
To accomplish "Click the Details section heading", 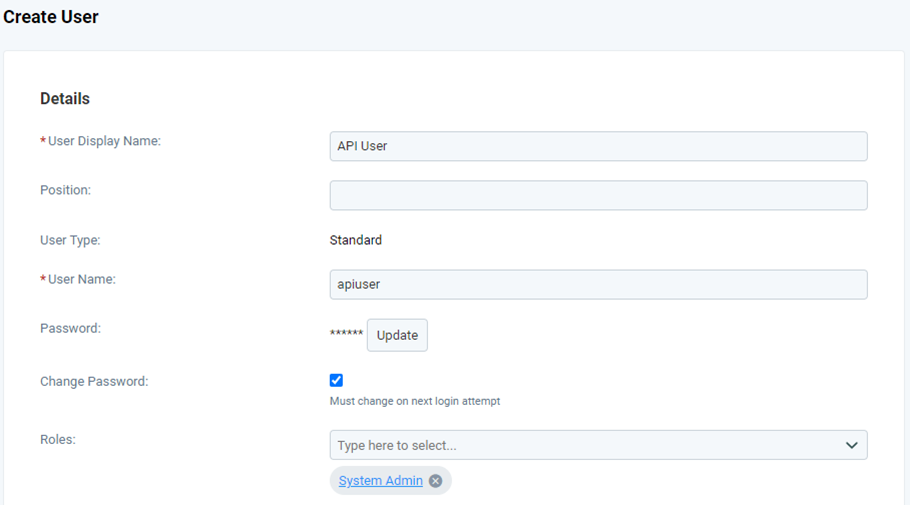I will pos(65,99).
